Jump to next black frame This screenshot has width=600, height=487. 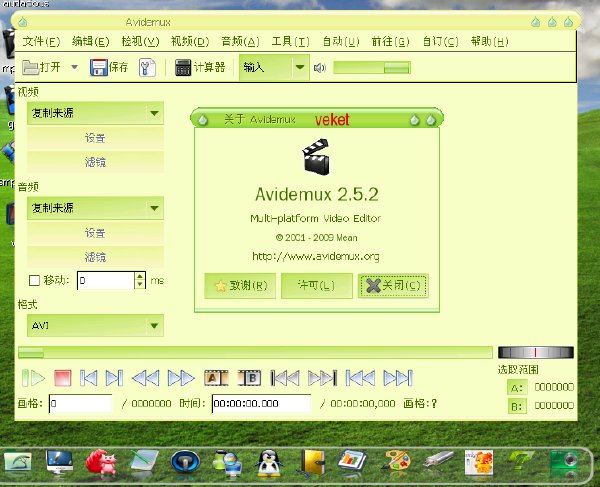pos(323,378)
